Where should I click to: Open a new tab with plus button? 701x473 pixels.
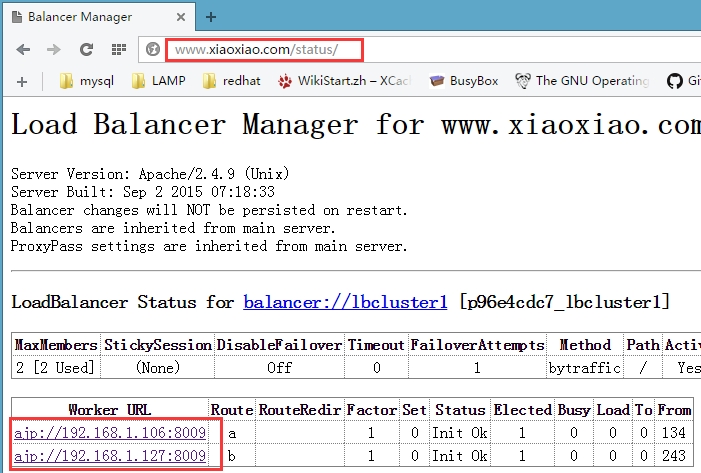[211, 17]
